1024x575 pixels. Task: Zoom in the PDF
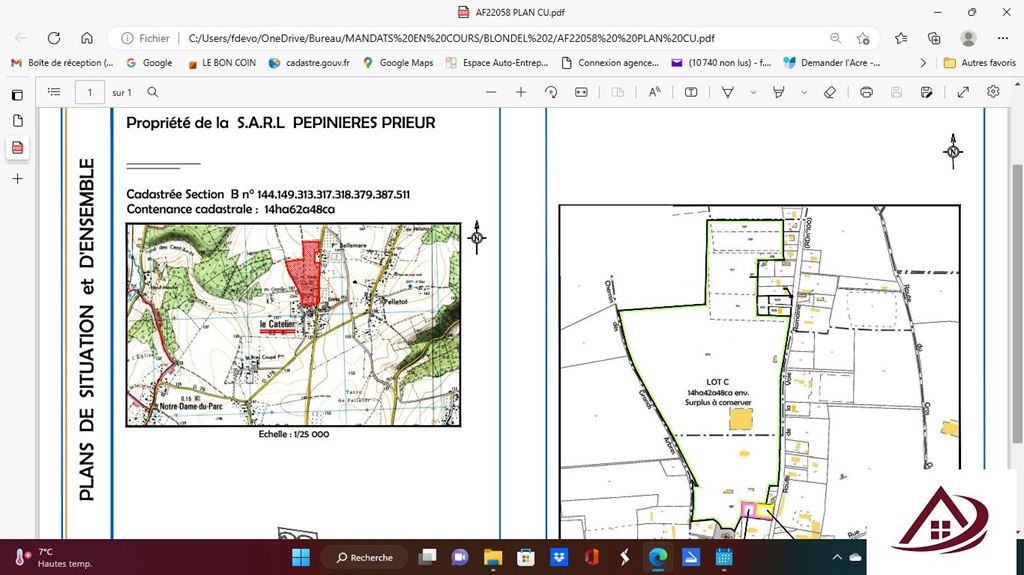[520, 92]
